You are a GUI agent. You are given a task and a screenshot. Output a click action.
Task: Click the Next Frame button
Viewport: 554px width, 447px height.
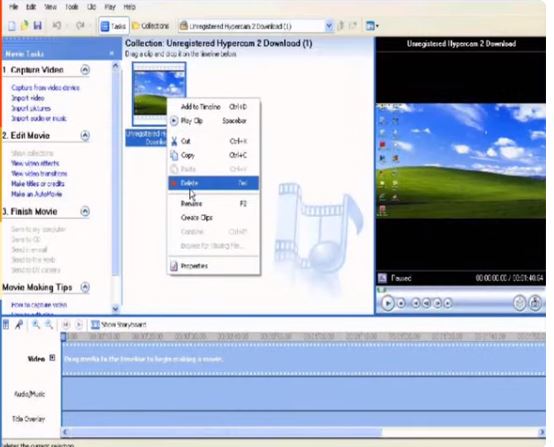(437, 303)
